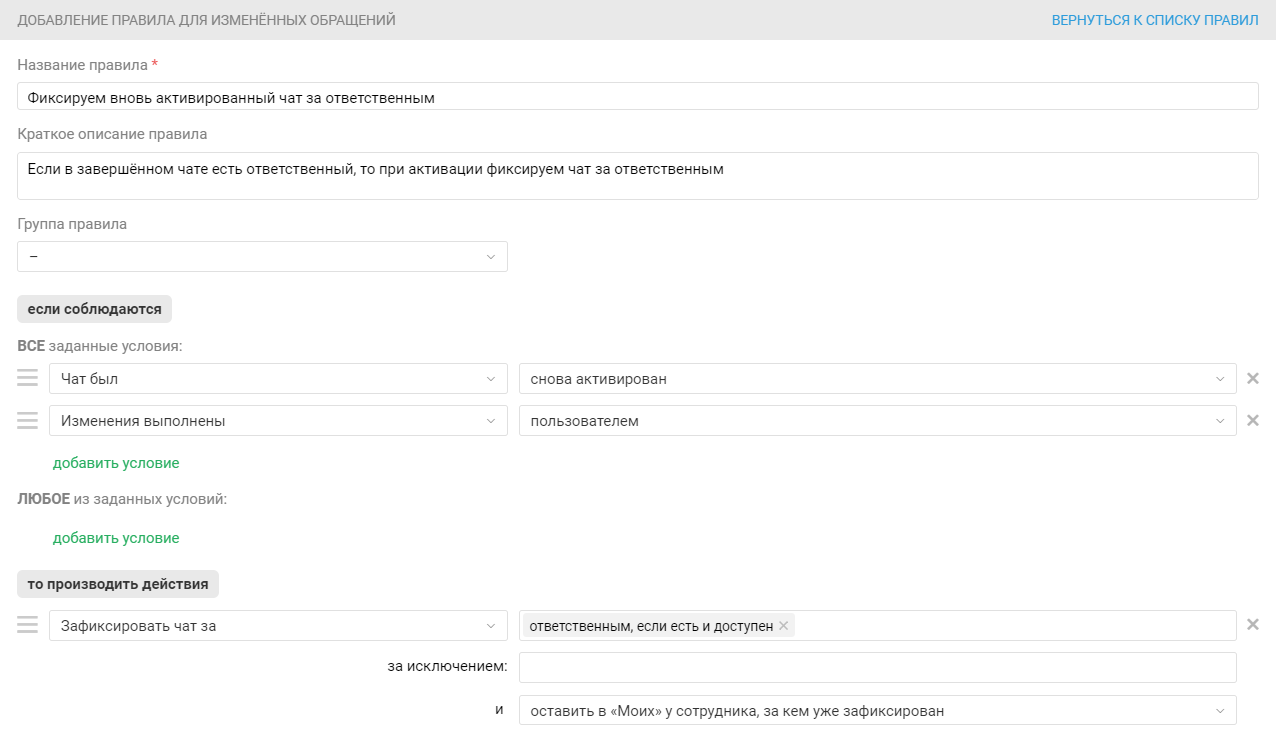Click drag handle of "Изменения выполнены" condition

pos(28,421)
